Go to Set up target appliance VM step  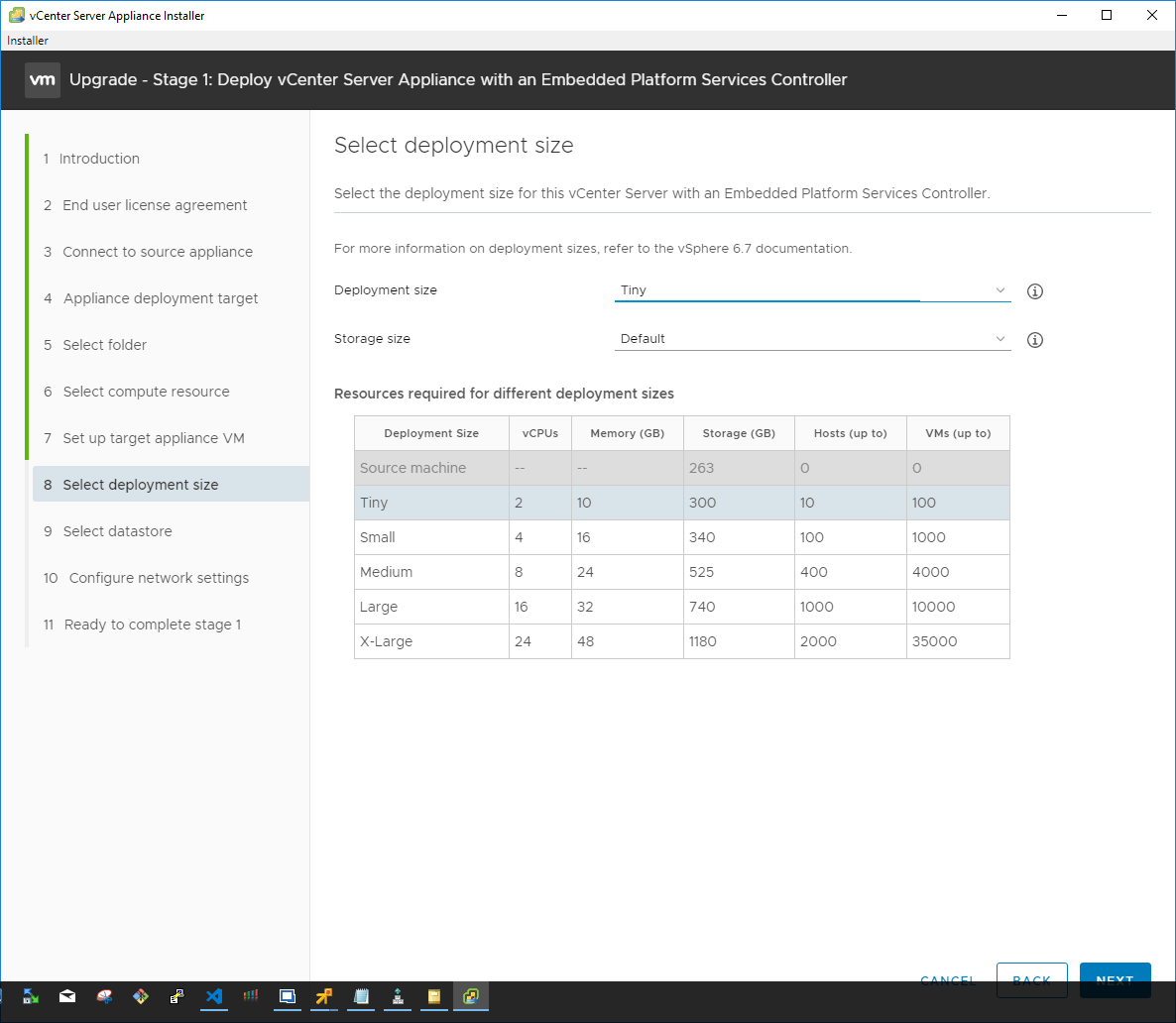coord(144,437)
